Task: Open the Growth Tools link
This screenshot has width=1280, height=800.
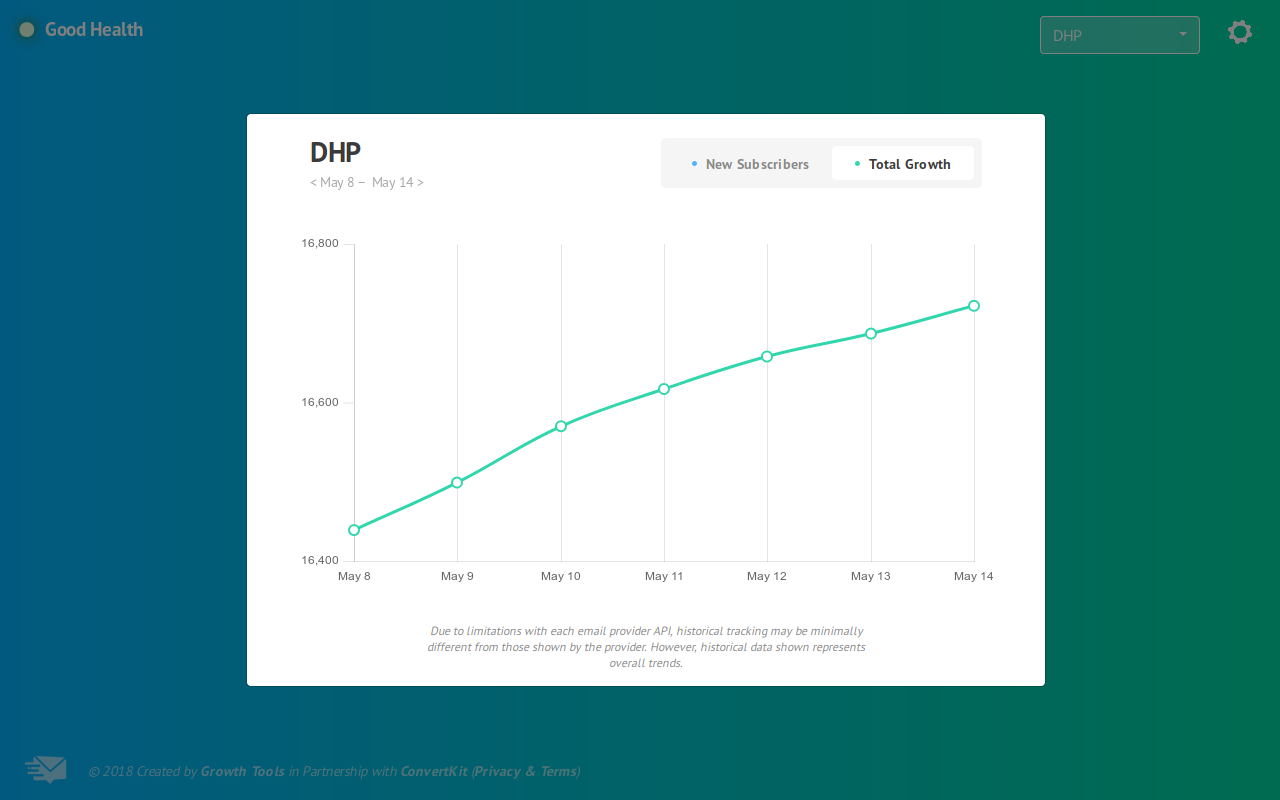Action: tap(243, 771)
